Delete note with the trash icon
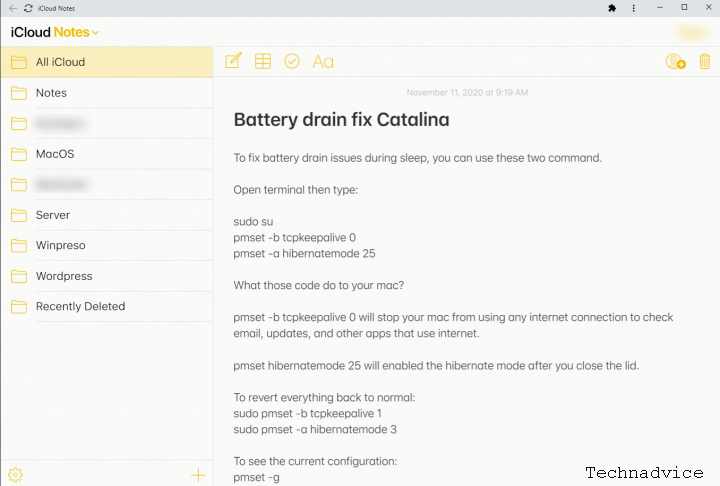 [x=705, y=61]
